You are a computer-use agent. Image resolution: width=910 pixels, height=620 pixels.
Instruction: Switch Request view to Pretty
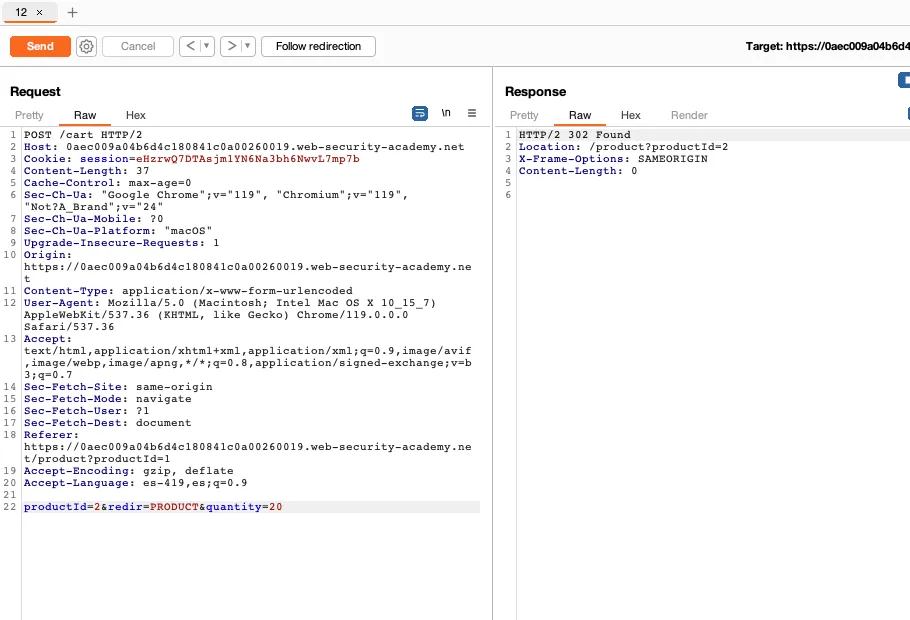pos(29,115)
